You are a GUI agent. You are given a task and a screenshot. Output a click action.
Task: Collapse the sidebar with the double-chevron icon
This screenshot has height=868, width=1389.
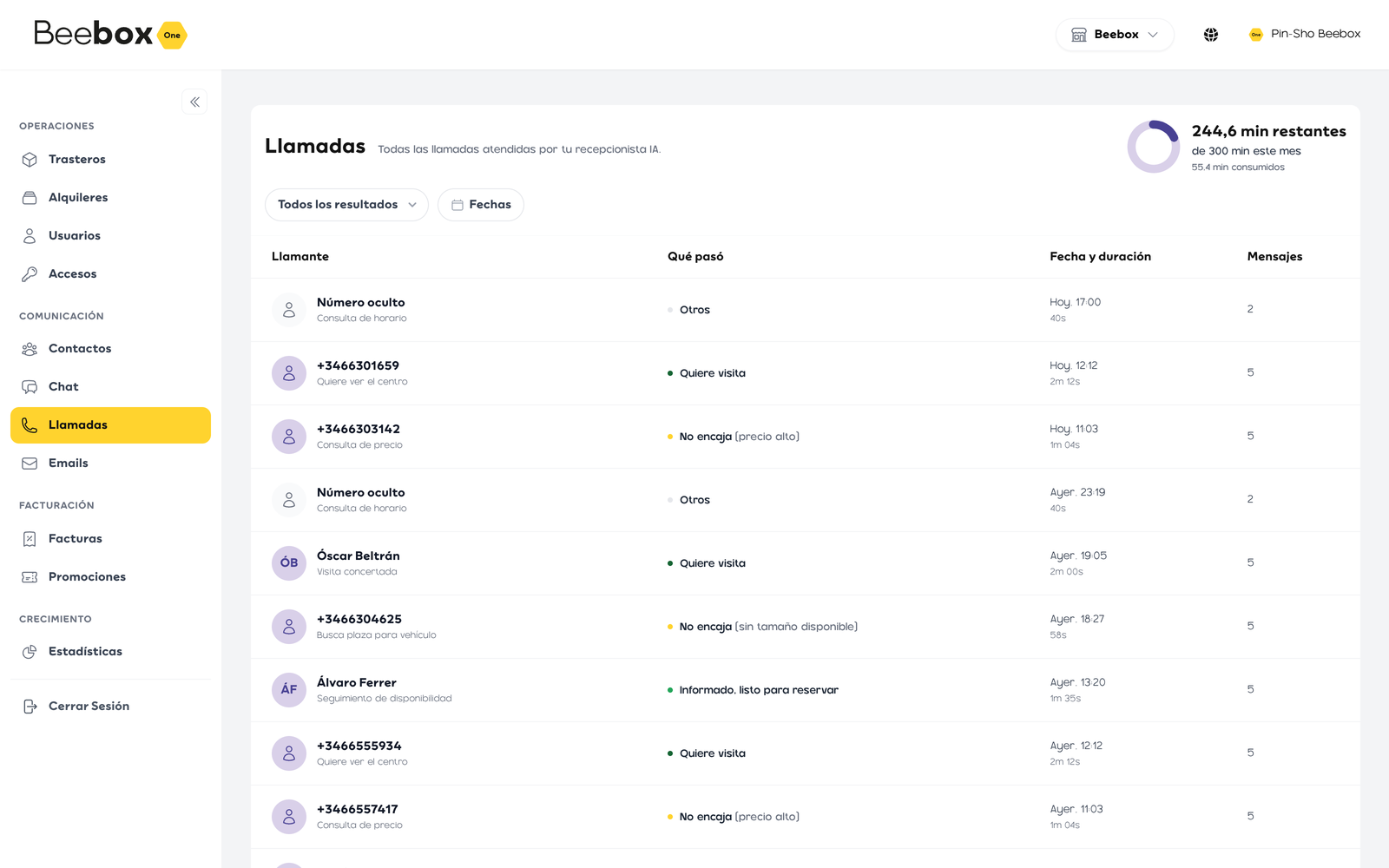click(x=194, y=102)
